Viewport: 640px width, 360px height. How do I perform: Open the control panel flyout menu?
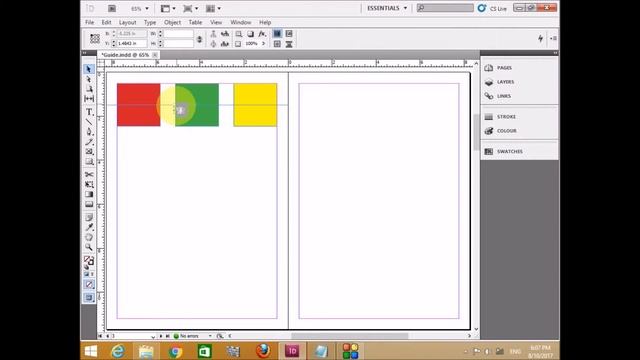[x=553, y=38]
